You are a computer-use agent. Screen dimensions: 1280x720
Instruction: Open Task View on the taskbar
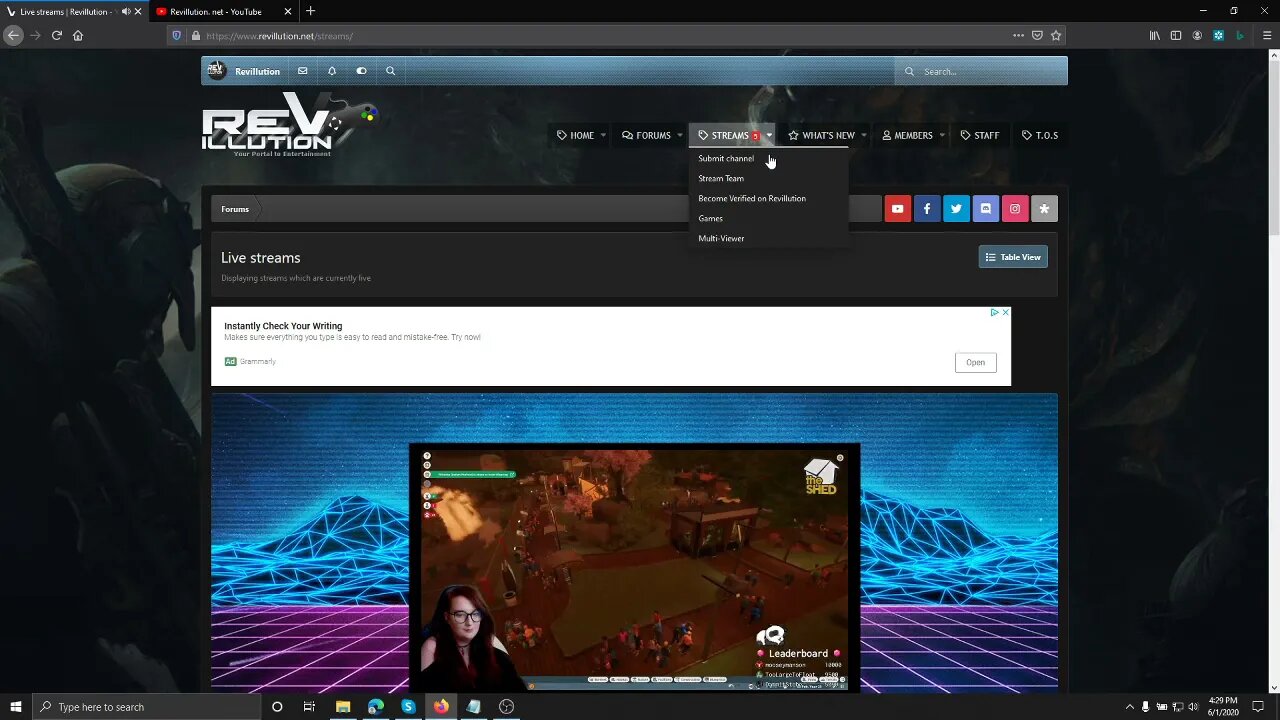coord(309,706)
